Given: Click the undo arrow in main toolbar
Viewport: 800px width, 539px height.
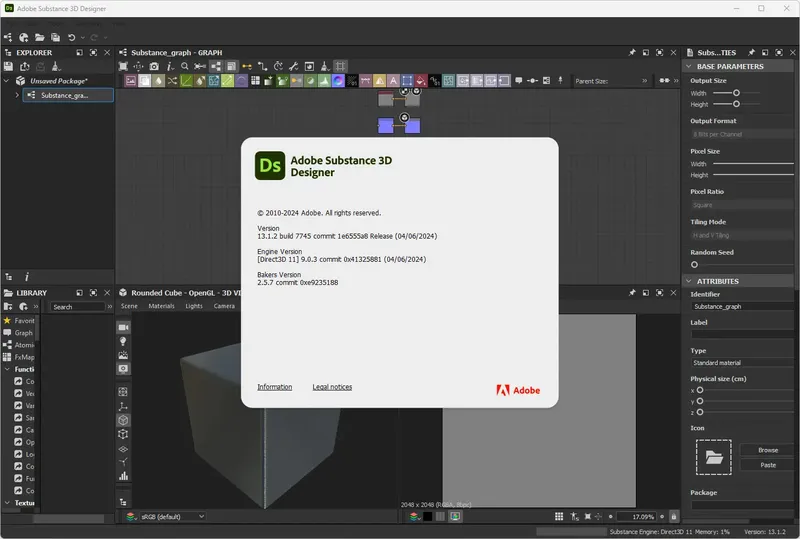Looking at the screenshot, I should click(x=71, y=37).
